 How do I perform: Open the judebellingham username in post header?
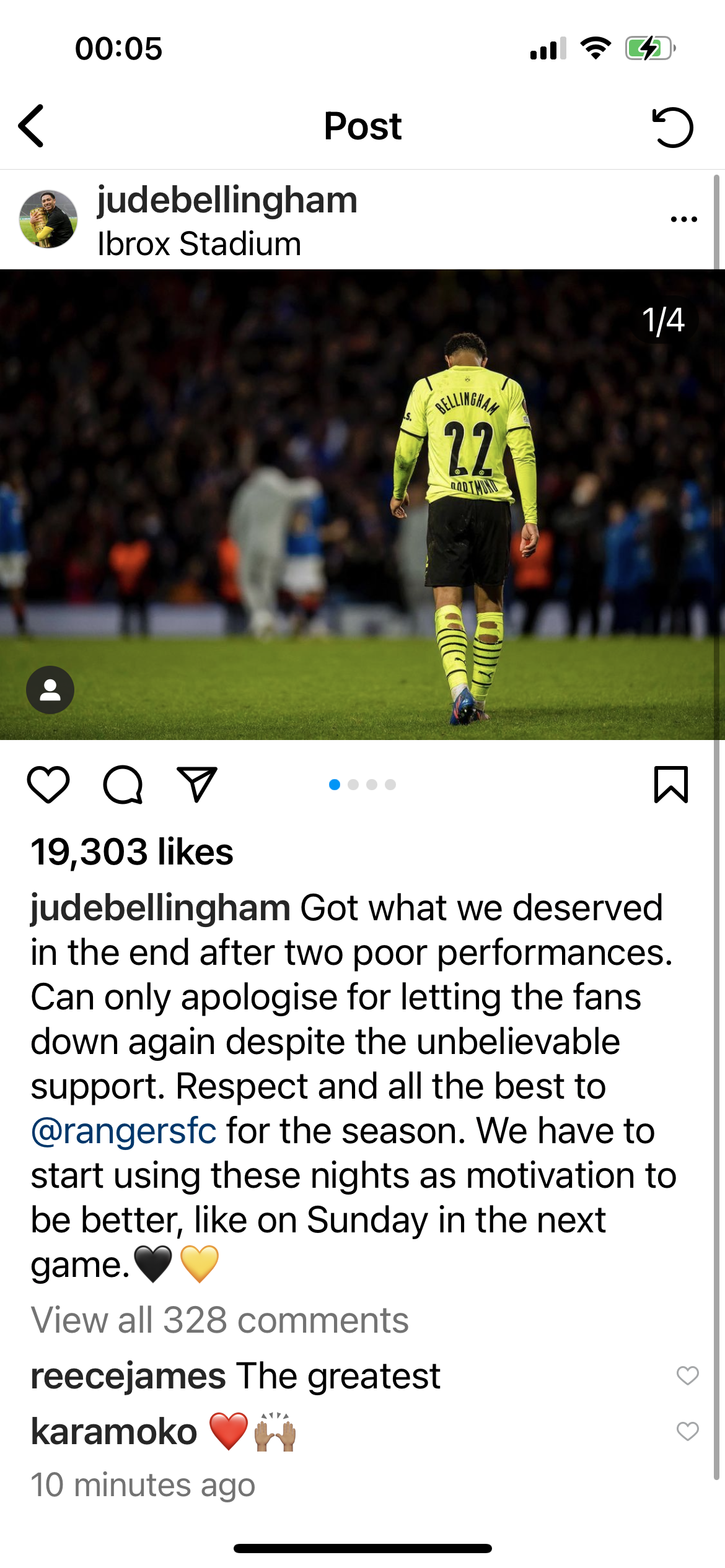pos(227,201)
